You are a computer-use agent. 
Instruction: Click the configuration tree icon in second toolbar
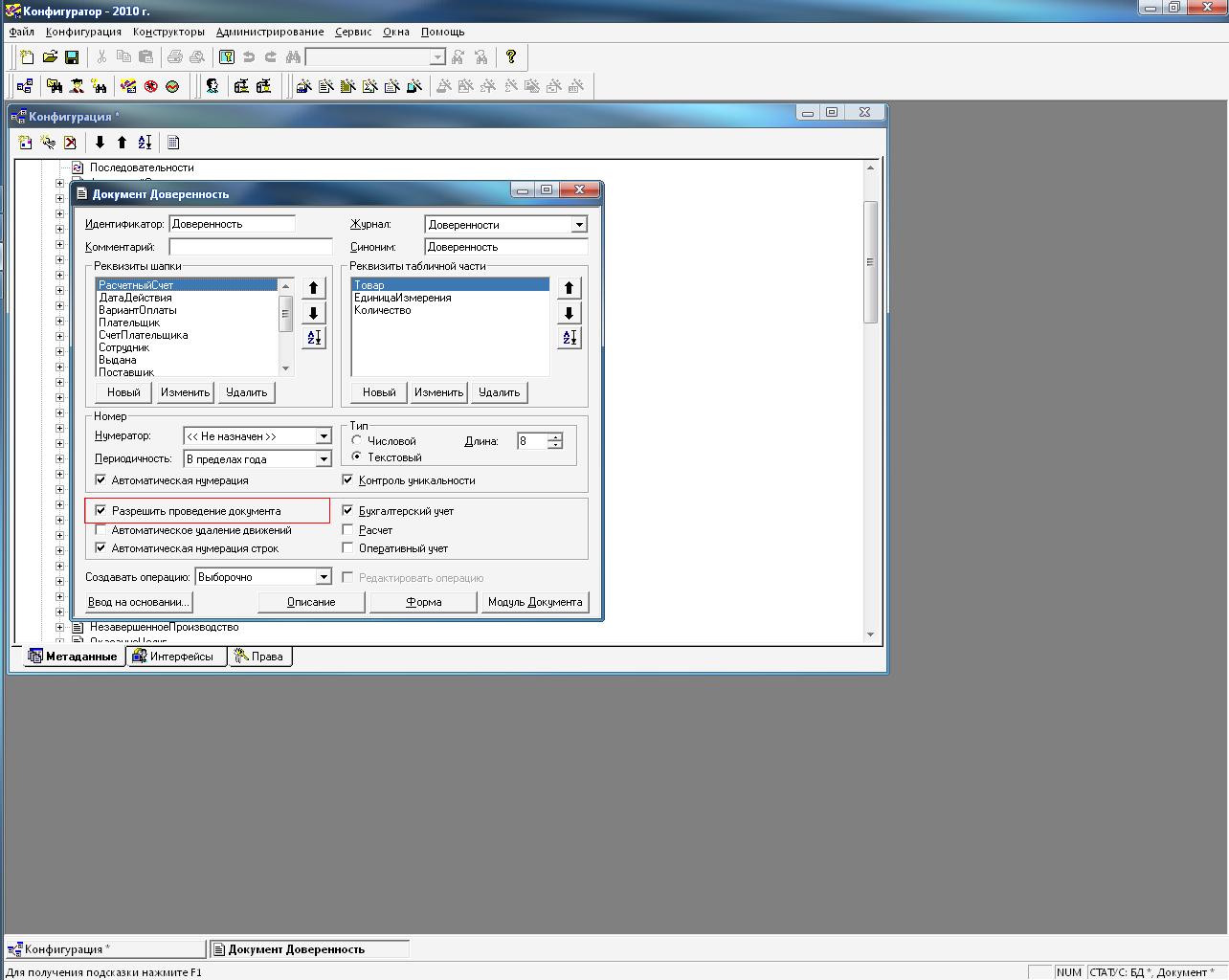click(x=26, y=86)
